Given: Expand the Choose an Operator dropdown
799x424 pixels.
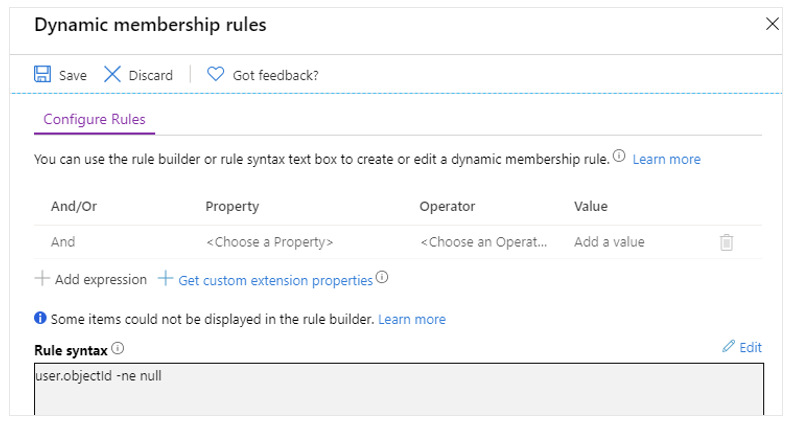Looking at the screenshot, I should (x=484, y=242).
